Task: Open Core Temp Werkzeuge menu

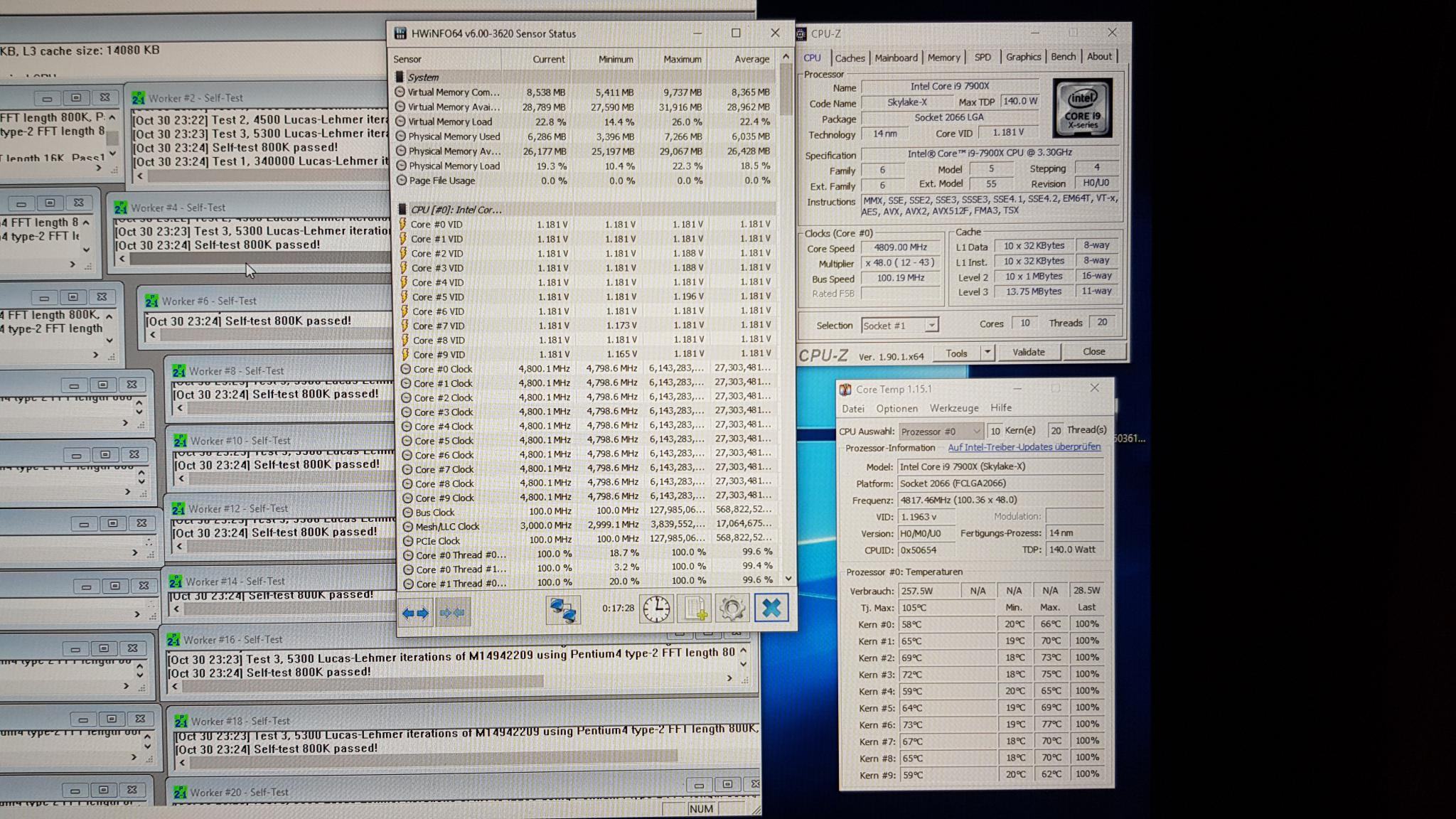Action: (x=954, y=408)
